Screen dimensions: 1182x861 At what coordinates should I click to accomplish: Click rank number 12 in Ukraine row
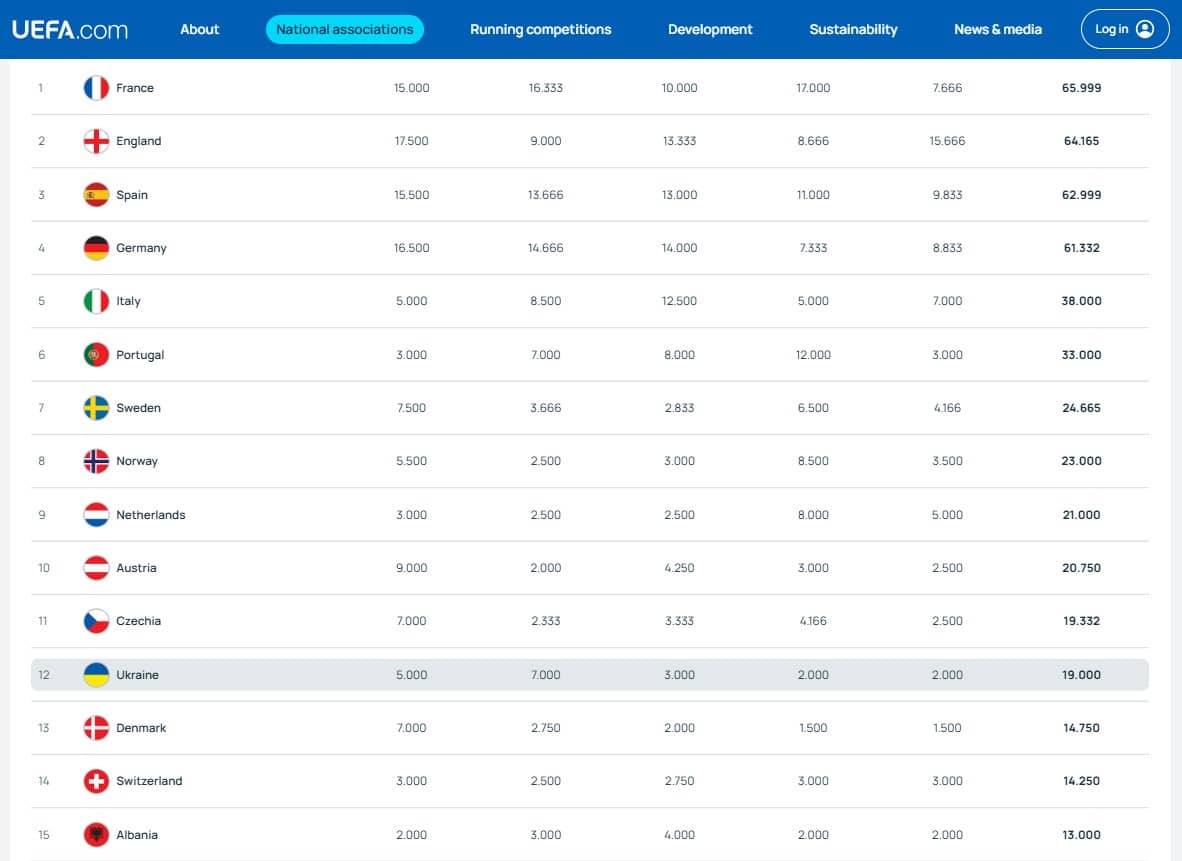point(44,675)
